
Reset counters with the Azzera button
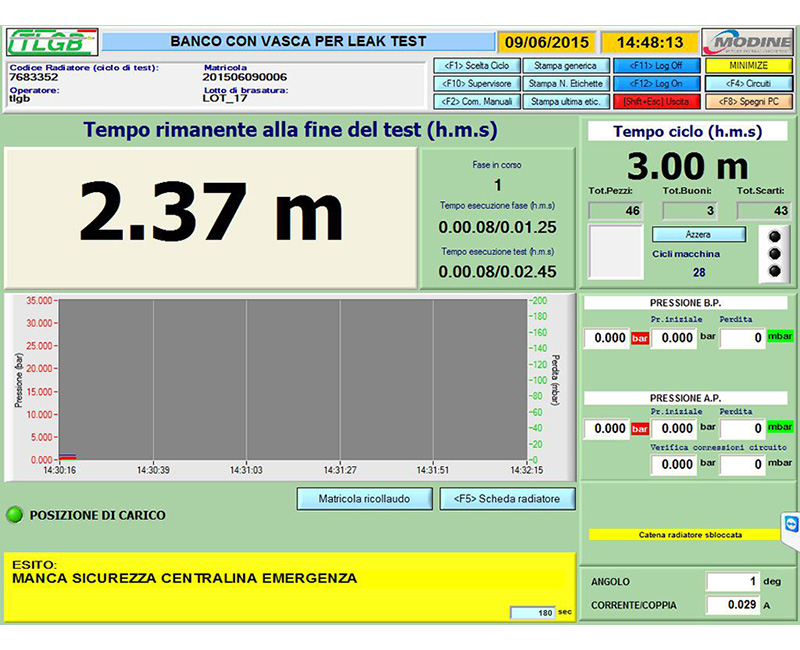coord(699,233)
